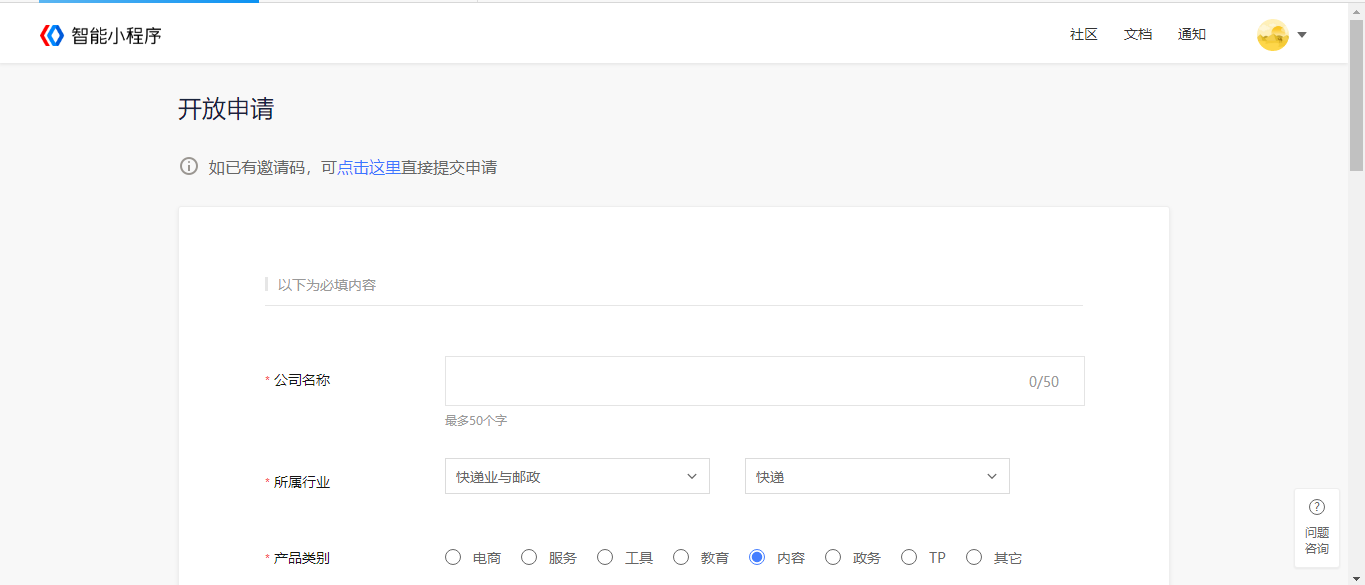This screenshot has height=585, width=1365.
Task: Click the 智能小程序 logo icon
Action: (x=52, y=35)
